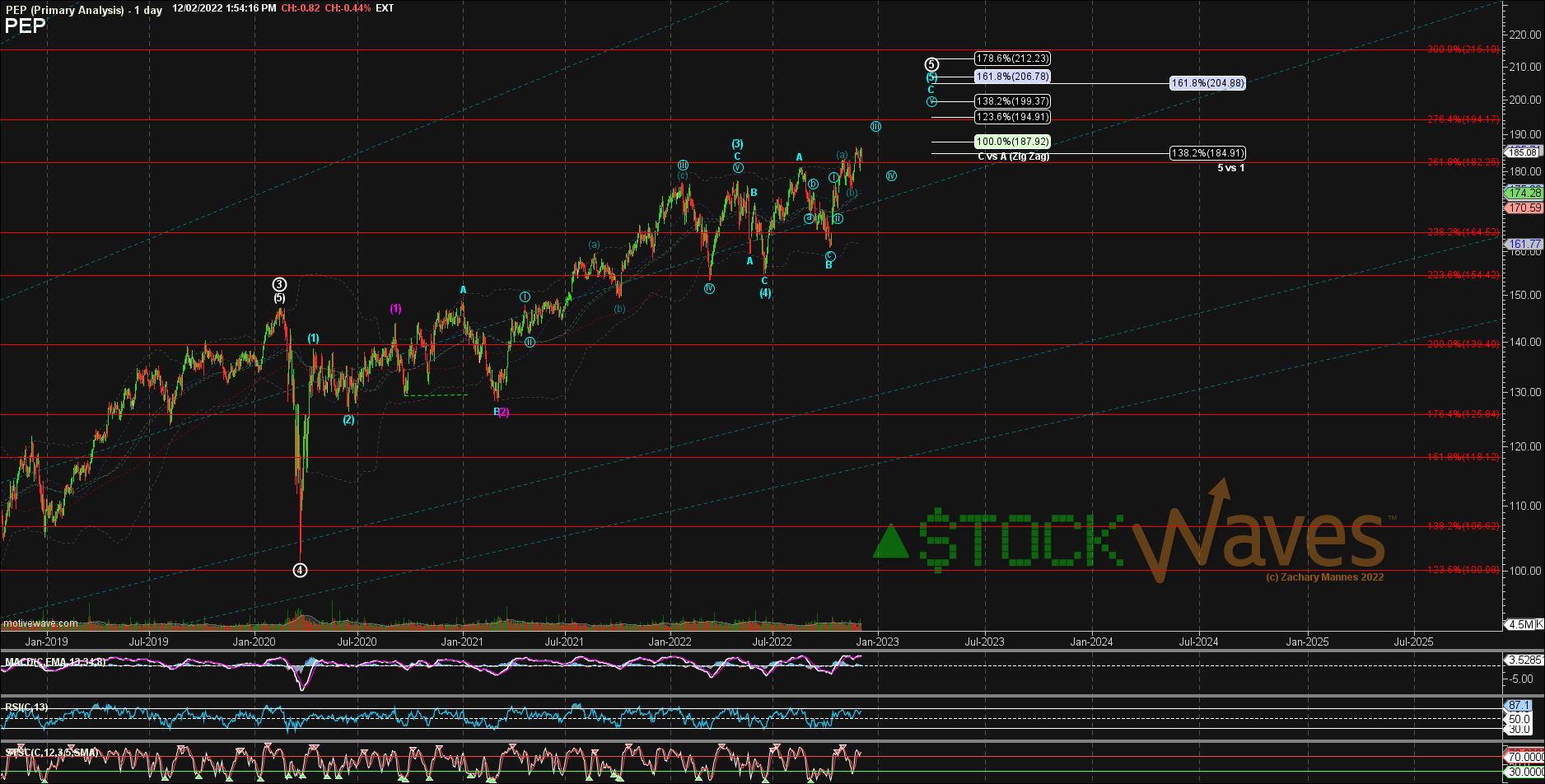
Task: Click the red 276.4%(194.17) level label
Action: pyautogui.click(x=1463, y=119)
